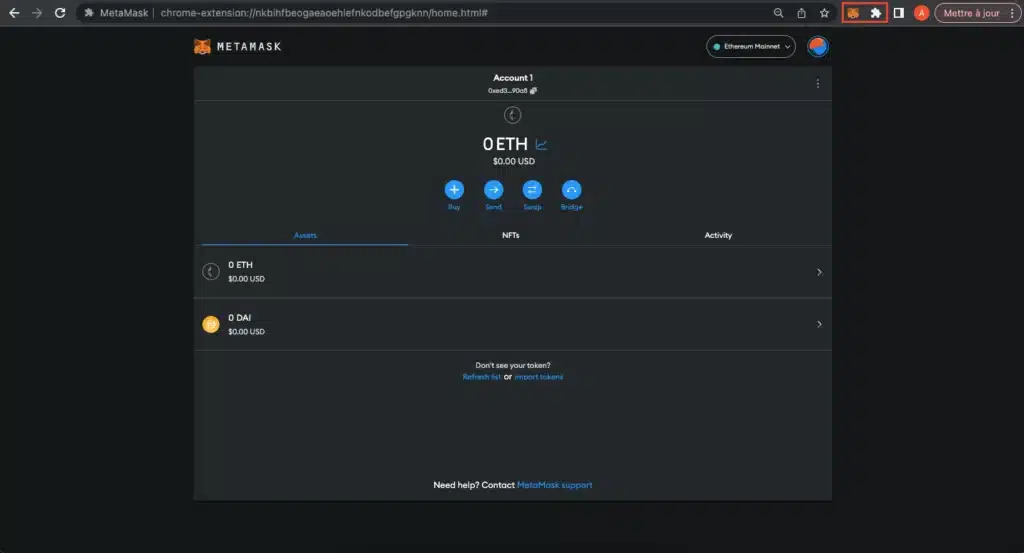Click the Refresh list link

[x=481, y=377]
